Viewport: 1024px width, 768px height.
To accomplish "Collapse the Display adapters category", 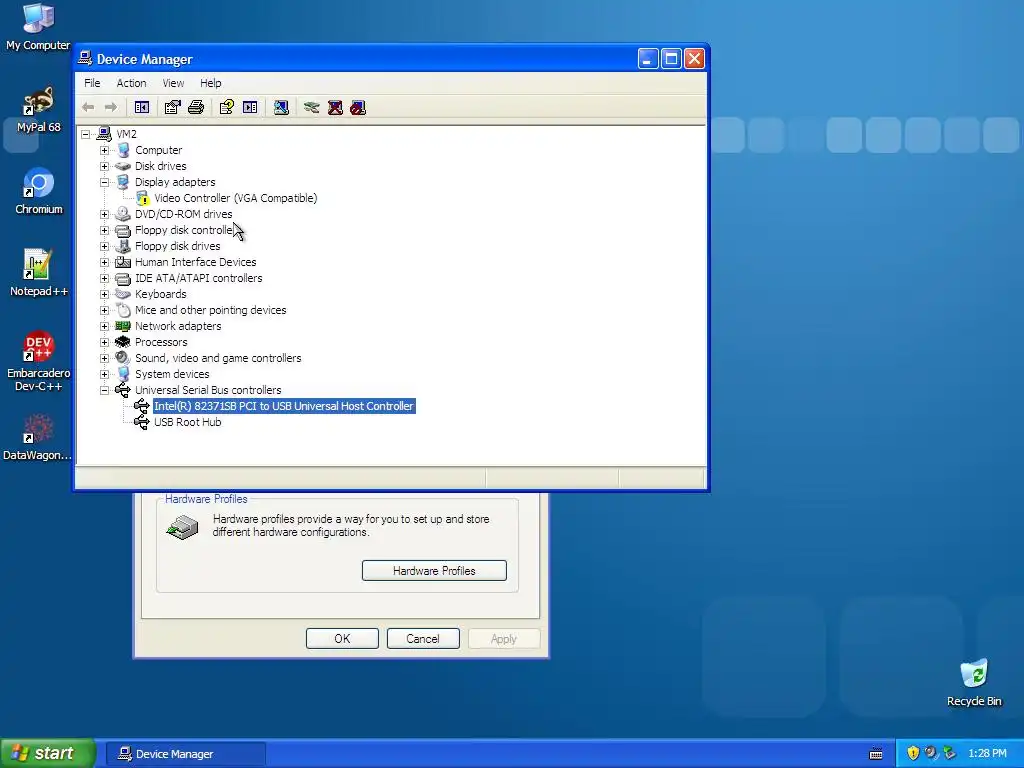I will click(x=104, y=182).
